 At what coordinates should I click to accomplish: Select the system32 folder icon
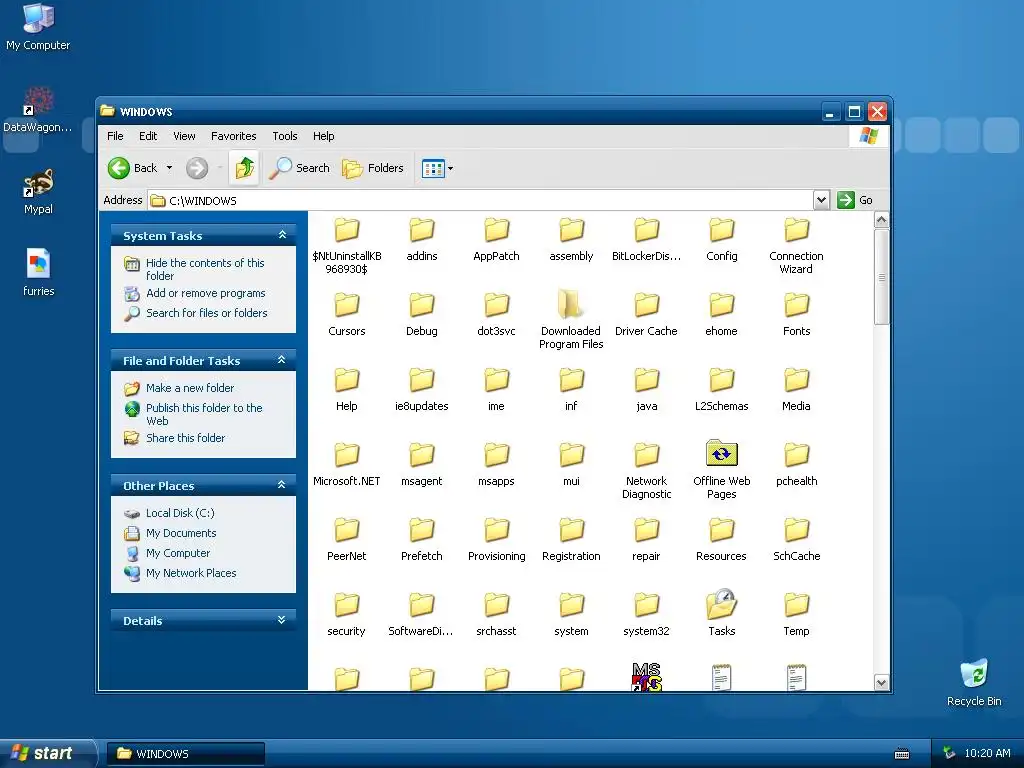tap(646, 604)
